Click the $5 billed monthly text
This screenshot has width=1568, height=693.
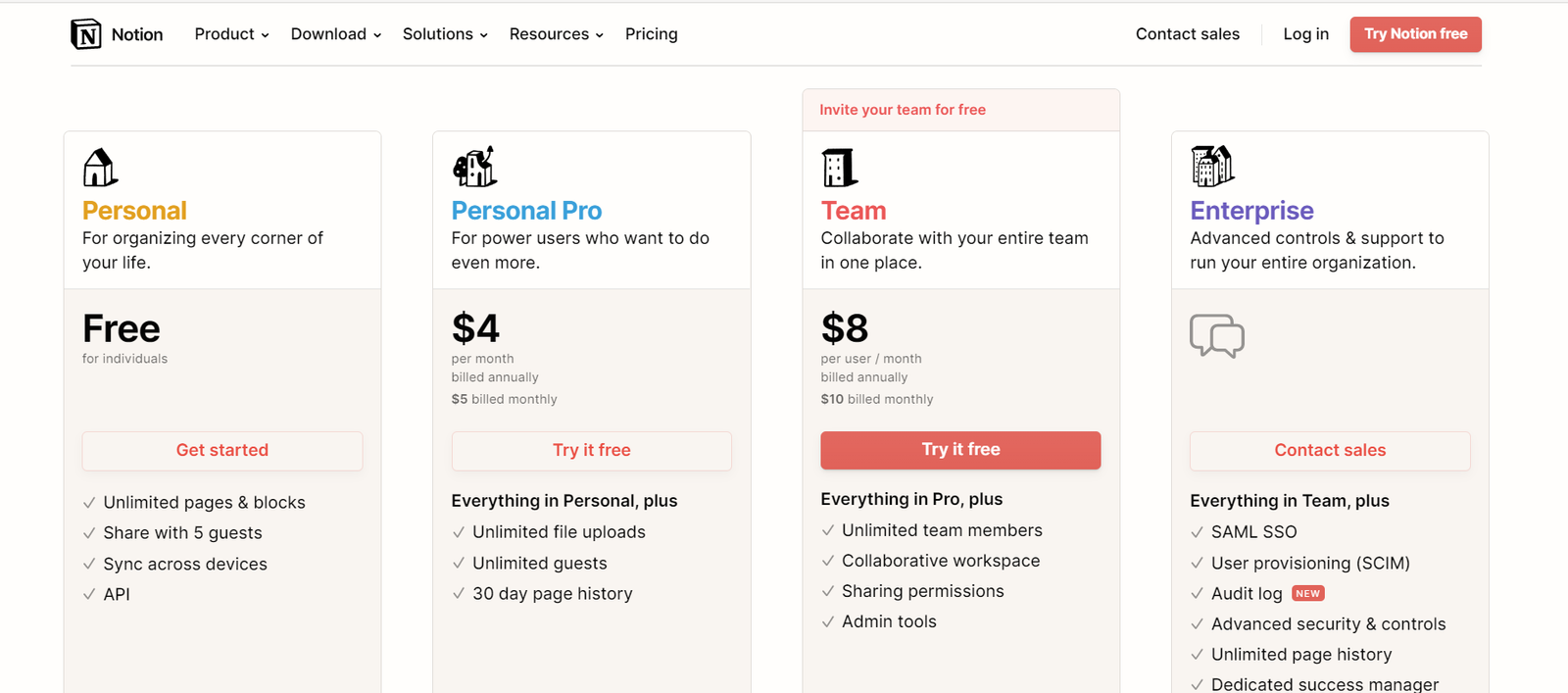click(x=504, y=399)
